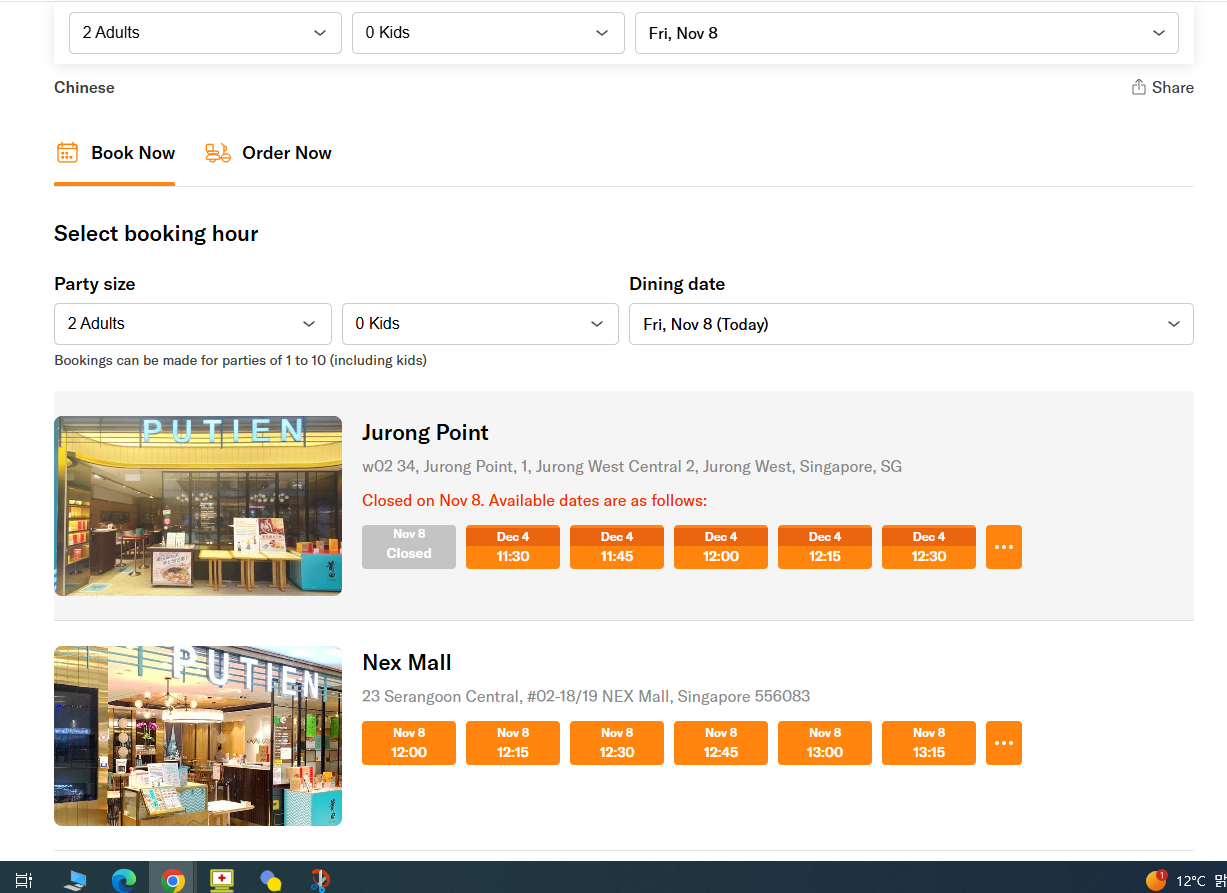
Task: Open the top Fri, Nov 8 date dropdown
Action: pyautogui.click(x=907, y=33)
